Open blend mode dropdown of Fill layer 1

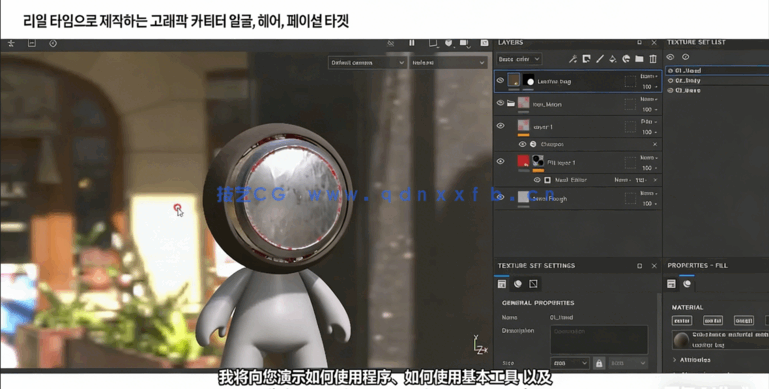(x=649, y=158)
